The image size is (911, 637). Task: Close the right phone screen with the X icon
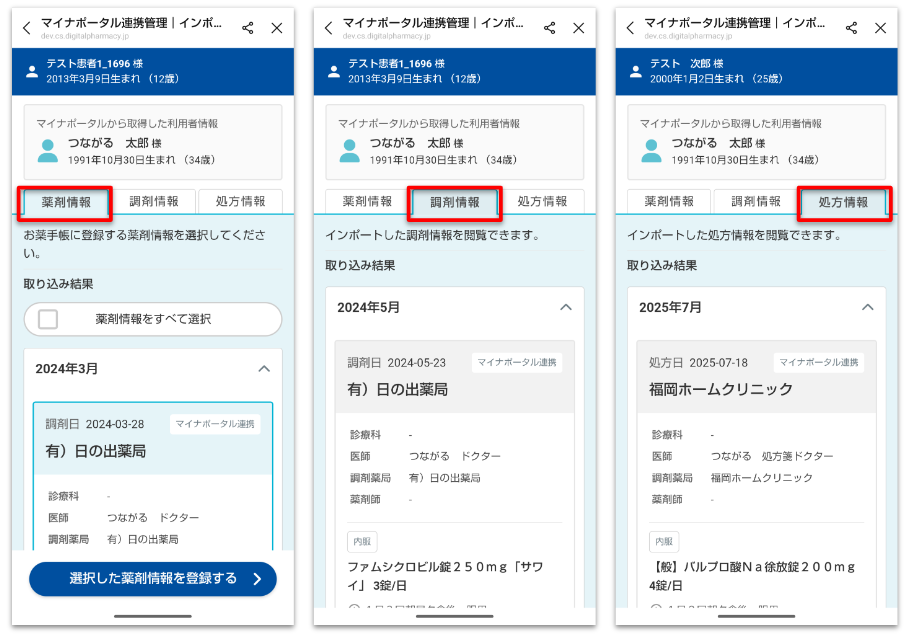(x=880, y=28)
